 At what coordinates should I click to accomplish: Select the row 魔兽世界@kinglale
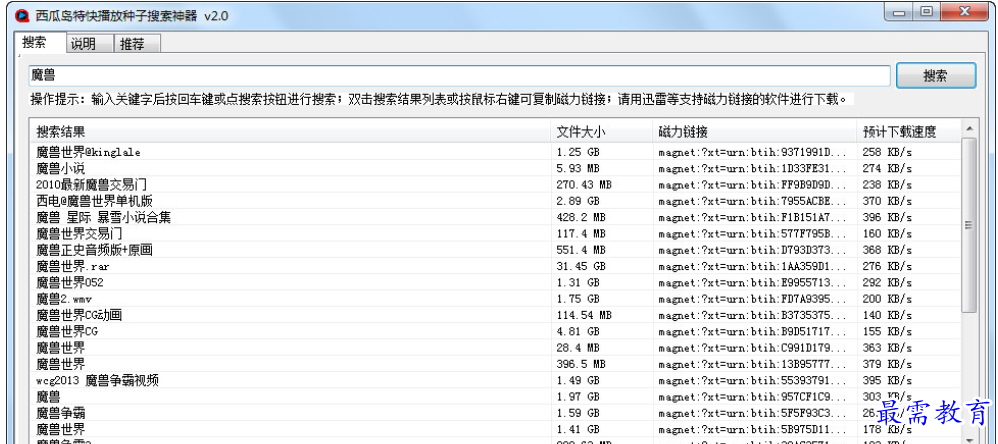click(495, 152)
